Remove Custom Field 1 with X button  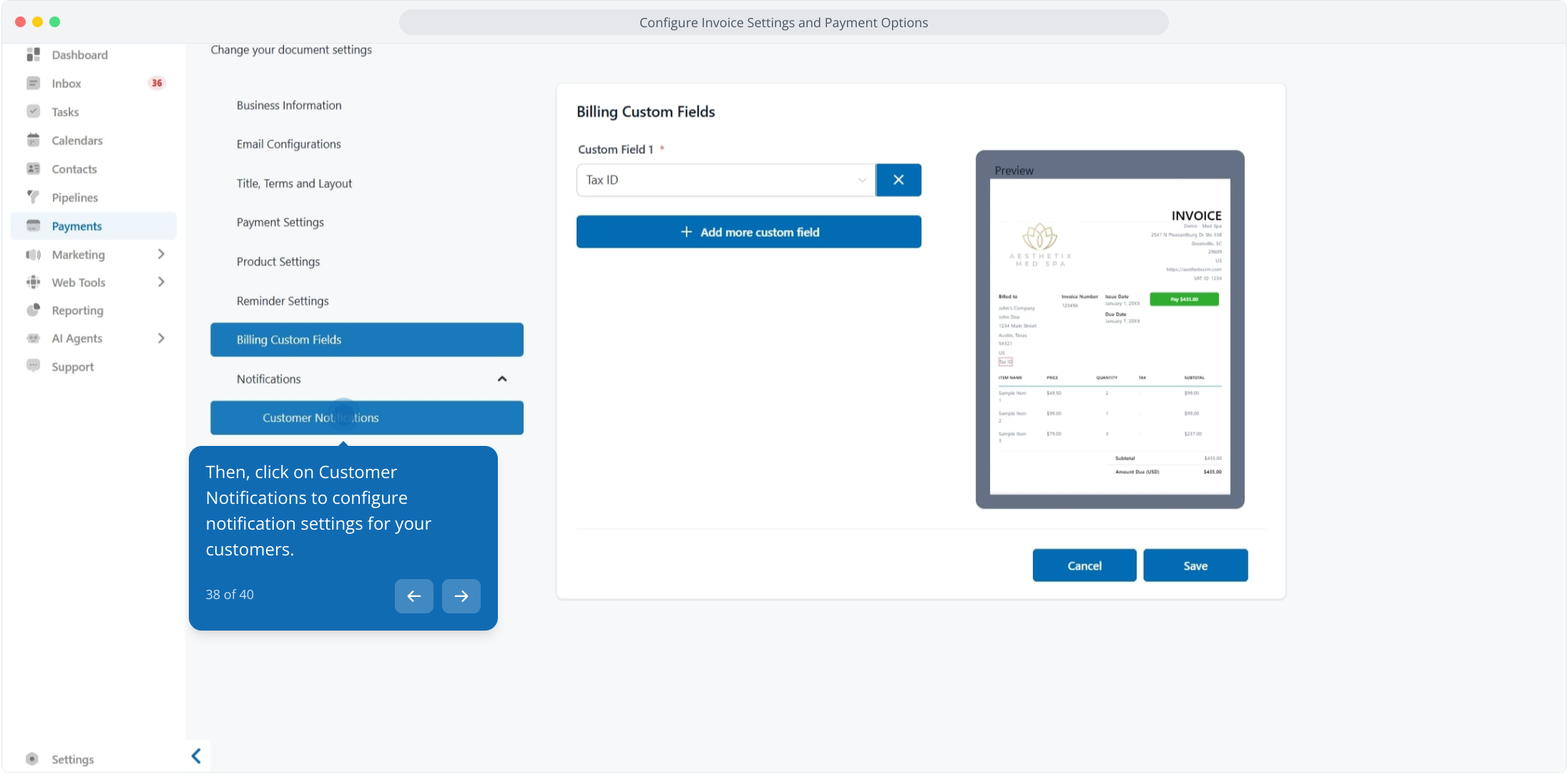point(898,180)
